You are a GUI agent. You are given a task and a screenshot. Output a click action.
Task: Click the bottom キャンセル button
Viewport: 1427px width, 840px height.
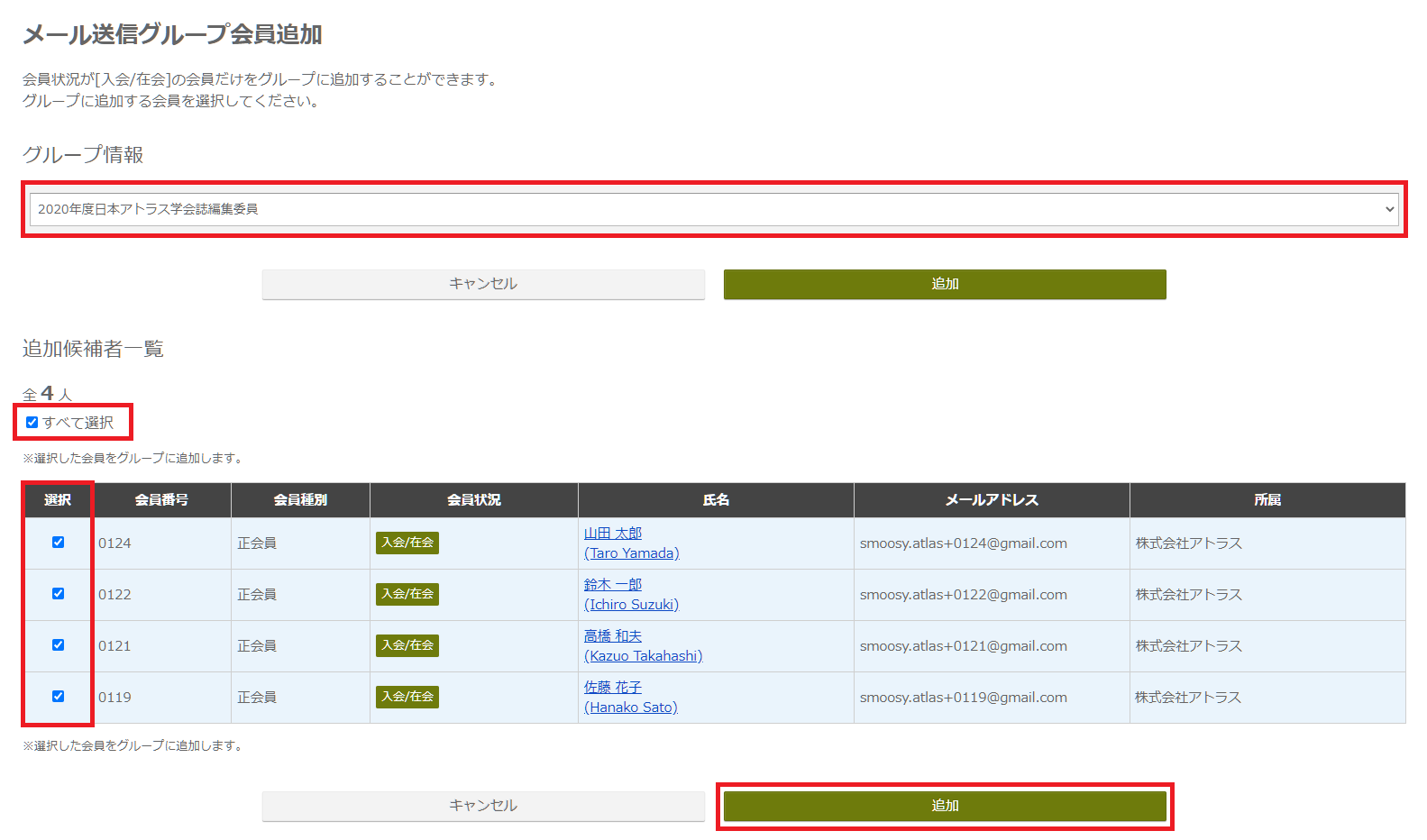483,806
